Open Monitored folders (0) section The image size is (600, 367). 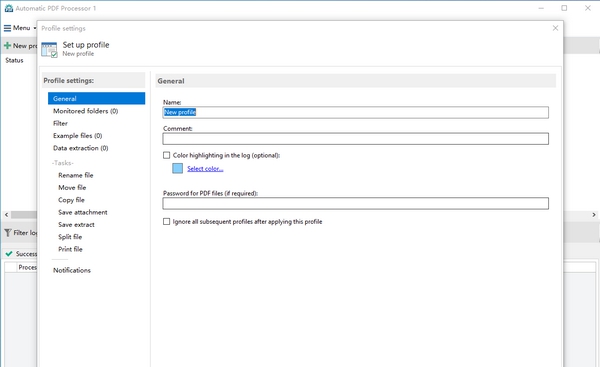coord(85,111)
